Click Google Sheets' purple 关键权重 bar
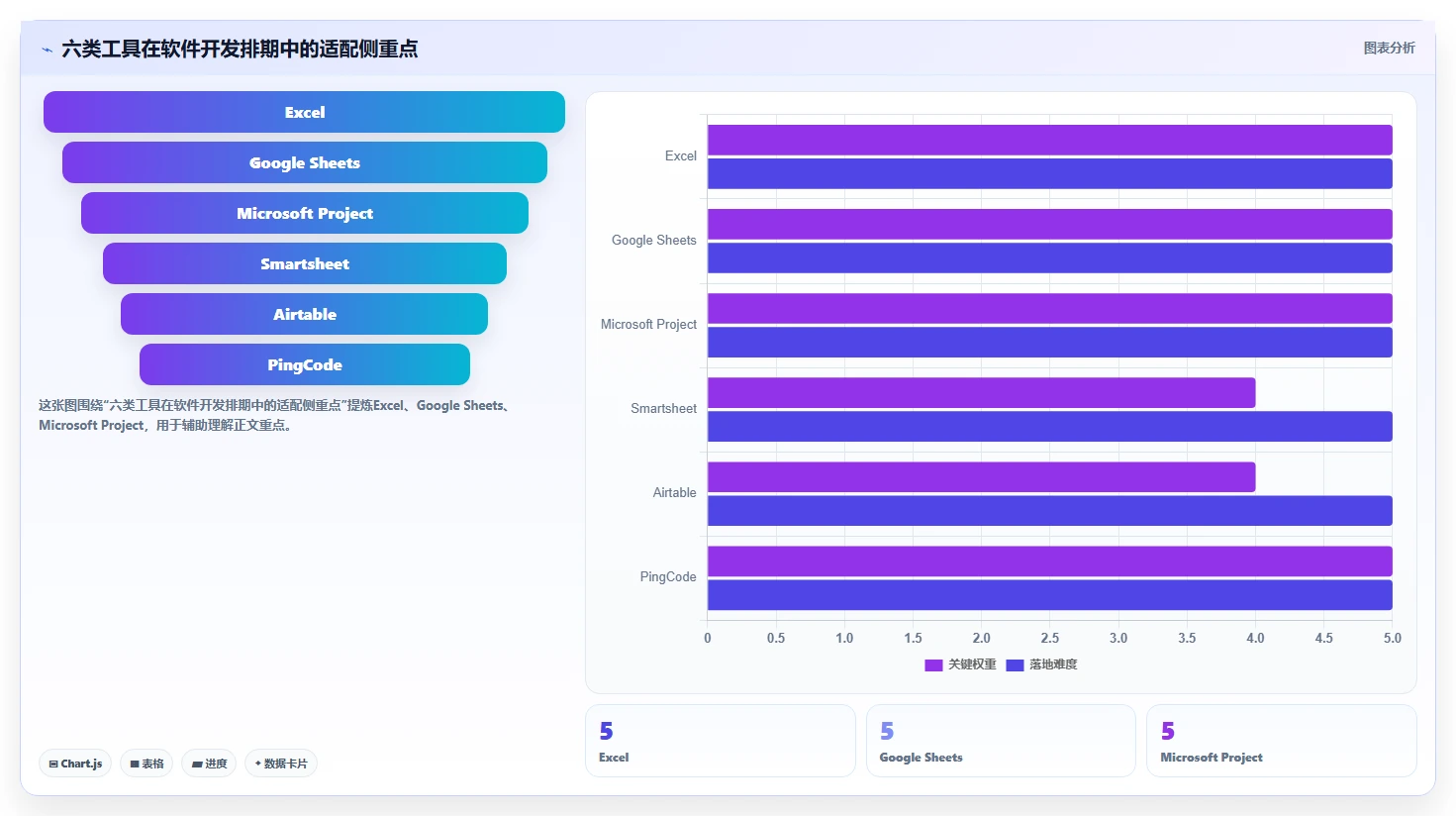The width and height of the screenshot is (1456, 816). click(1049, 224)
